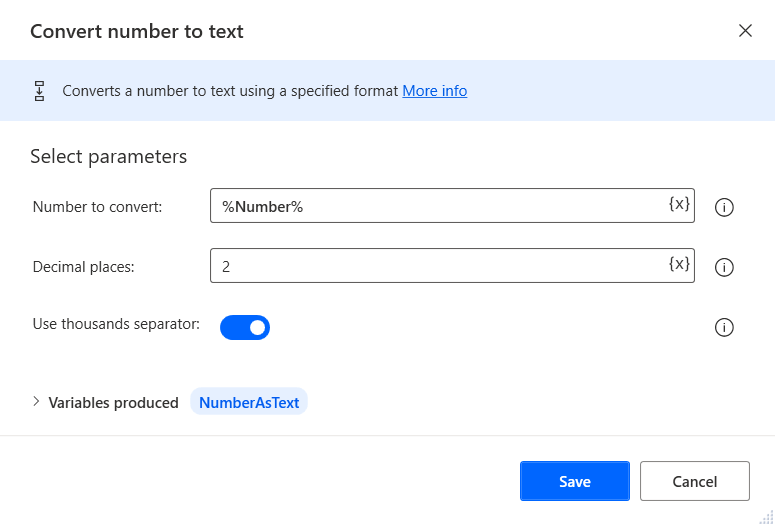The width and height of the screenshot is (775, 526).
Task: Expand Variables produced with the chevron
Action: (x=37, y=402)
